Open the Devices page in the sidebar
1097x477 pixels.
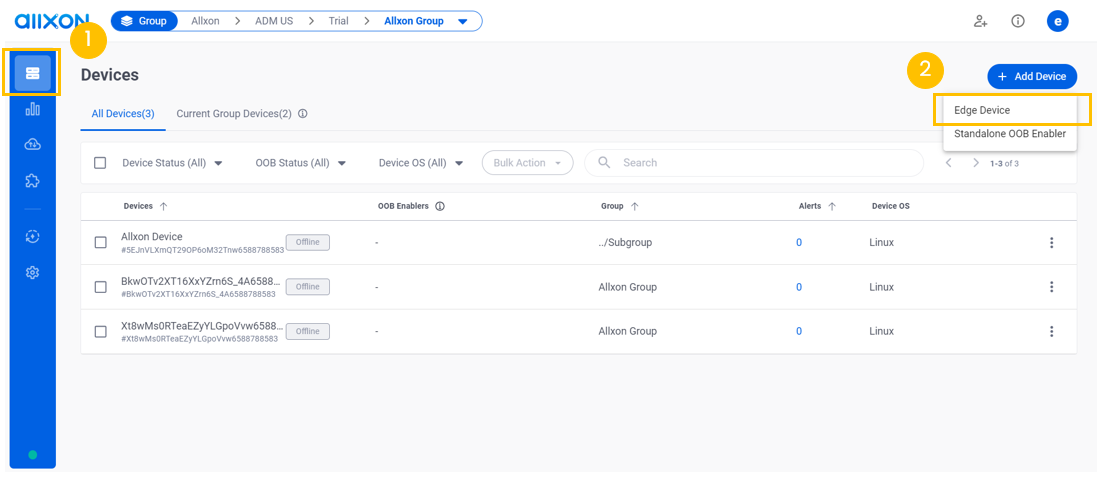32,73
